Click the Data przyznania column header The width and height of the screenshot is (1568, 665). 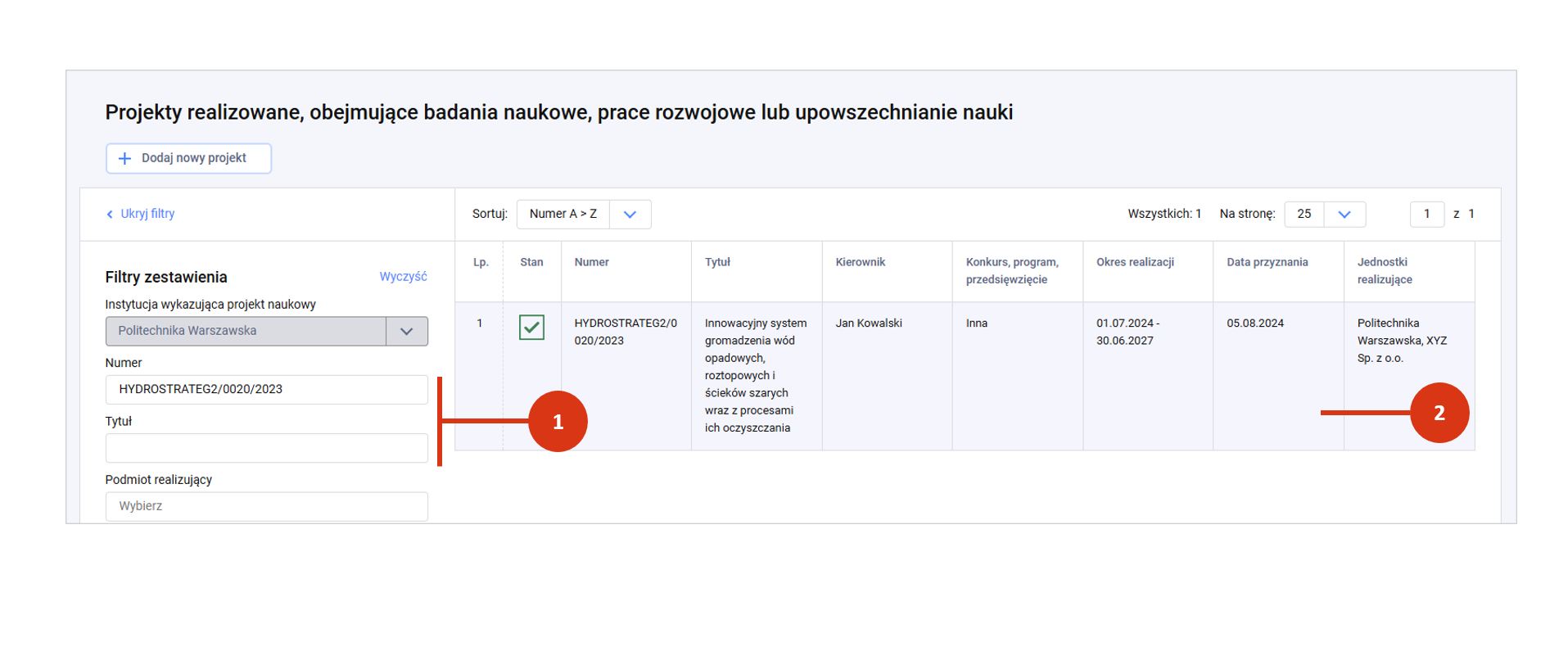(x=1267, y=262)
